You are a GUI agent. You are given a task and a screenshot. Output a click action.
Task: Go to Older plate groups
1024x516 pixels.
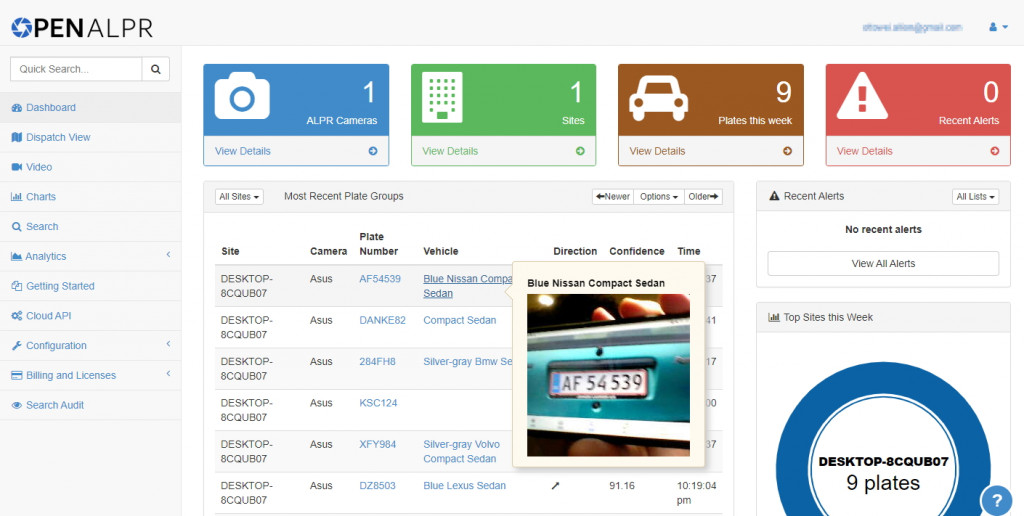click(x=703, y=197)
